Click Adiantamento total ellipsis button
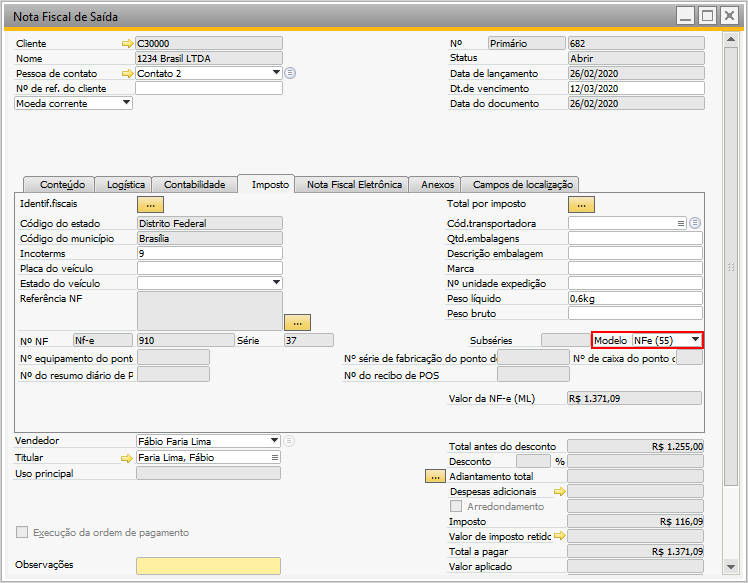The image size is (748, 583). 435,477
